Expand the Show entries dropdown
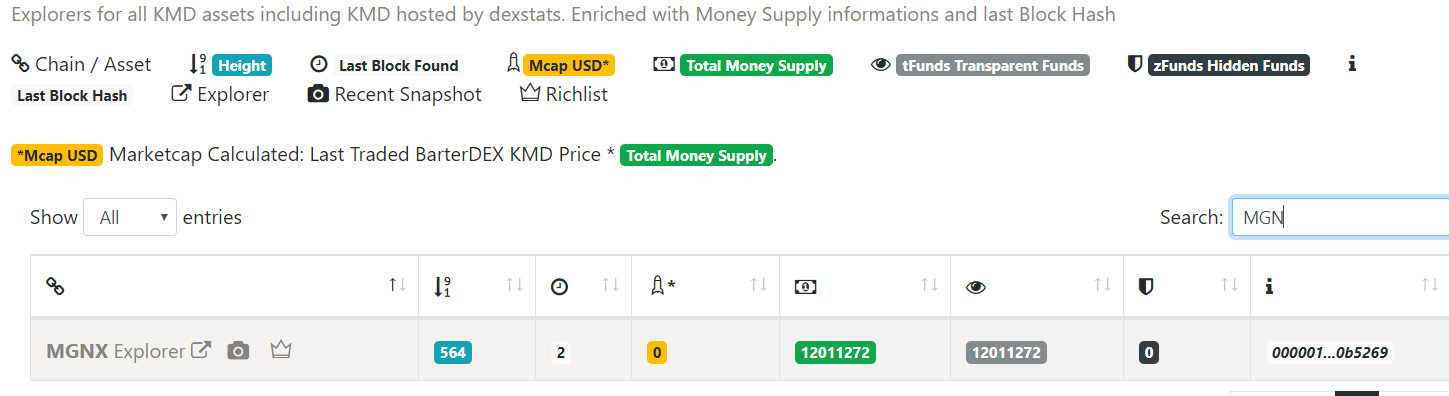The width and height of the screenshot is (1449, 396). tap(130, 217)
